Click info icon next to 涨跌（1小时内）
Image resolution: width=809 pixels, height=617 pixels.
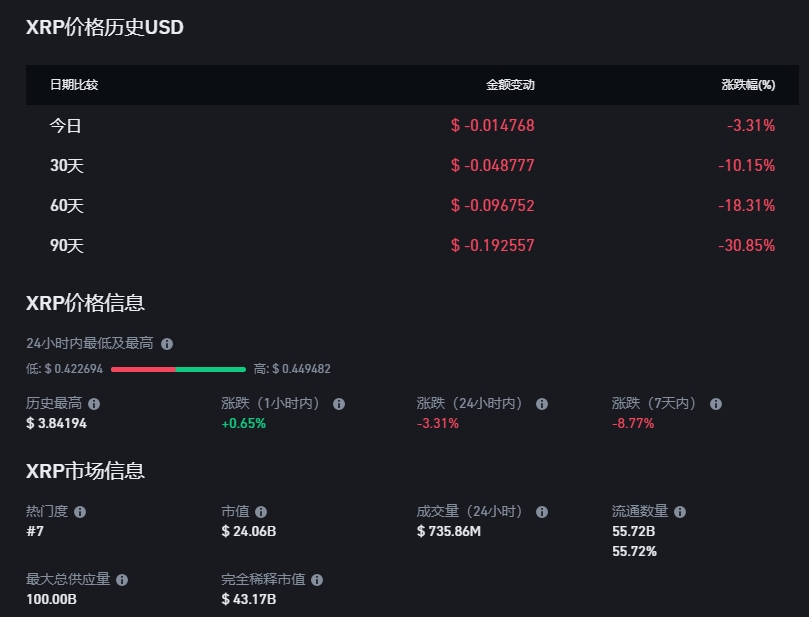(339, 404)
